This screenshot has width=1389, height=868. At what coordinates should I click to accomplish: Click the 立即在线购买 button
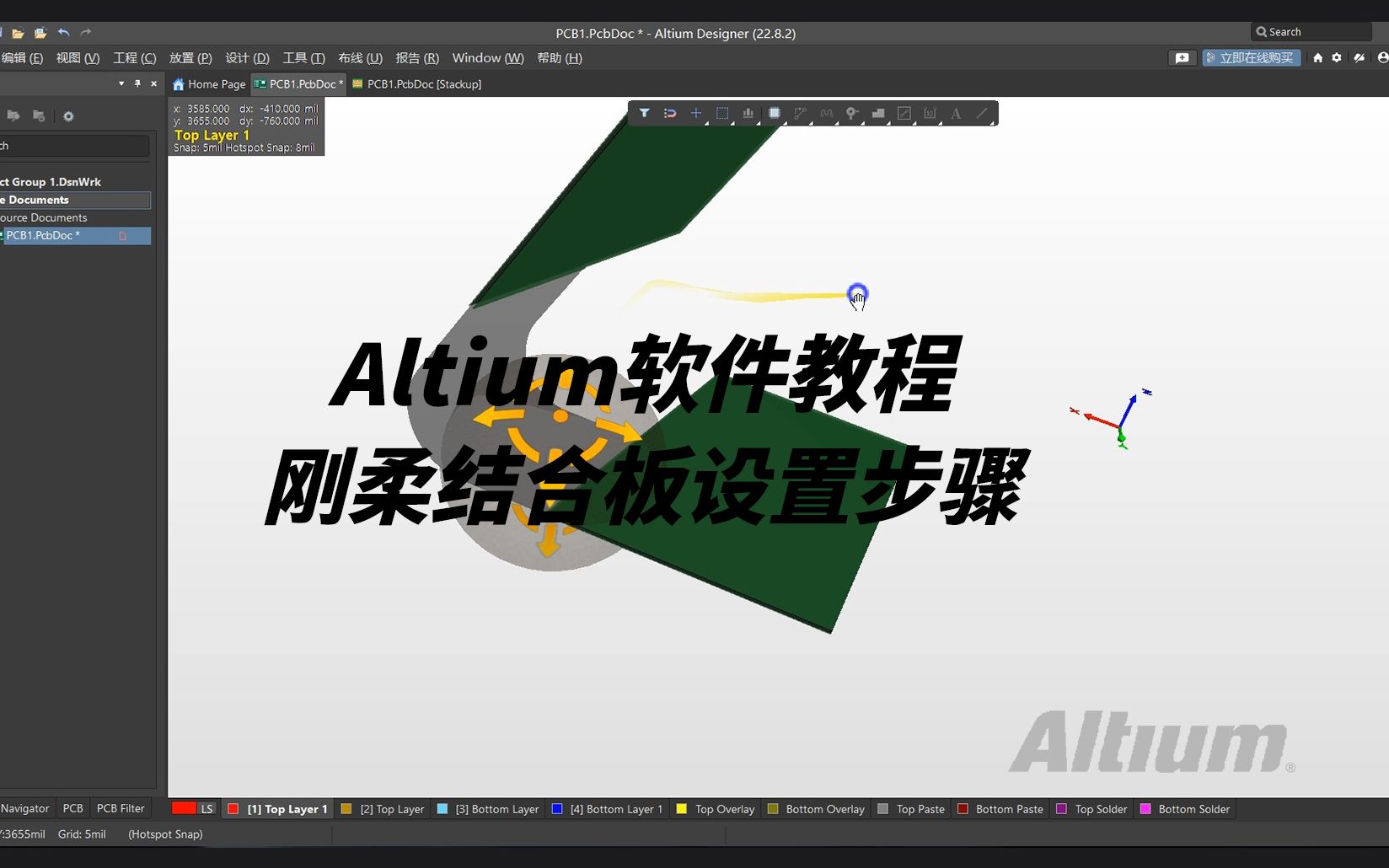pos(1252,58)
